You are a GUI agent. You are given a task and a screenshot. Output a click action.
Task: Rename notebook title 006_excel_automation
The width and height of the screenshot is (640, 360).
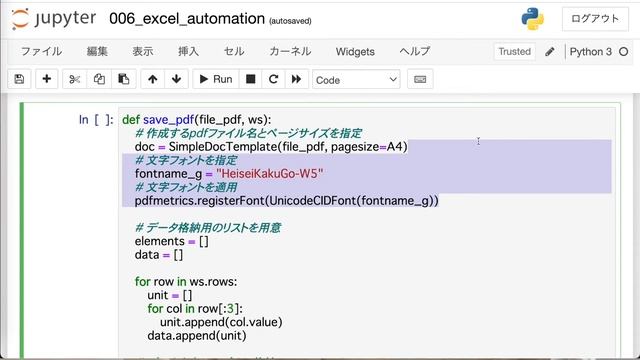pos(187,19)
